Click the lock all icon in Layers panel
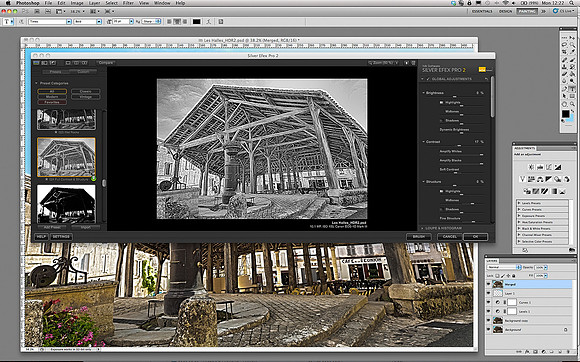The image size is (580, 362). pos(513,276)
